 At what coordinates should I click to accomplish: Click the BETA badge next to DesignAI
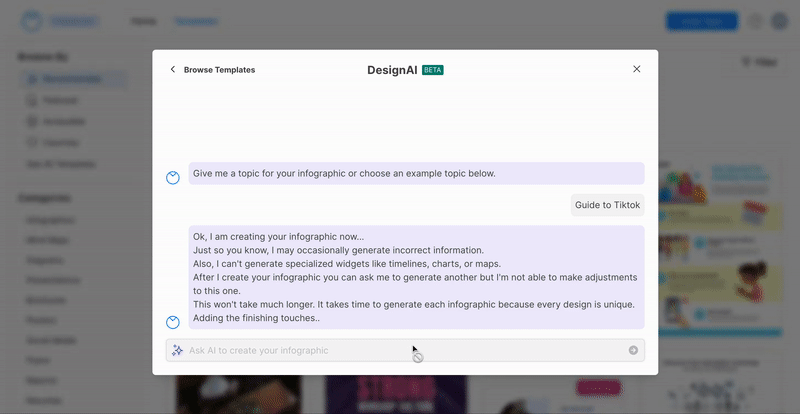433,70
